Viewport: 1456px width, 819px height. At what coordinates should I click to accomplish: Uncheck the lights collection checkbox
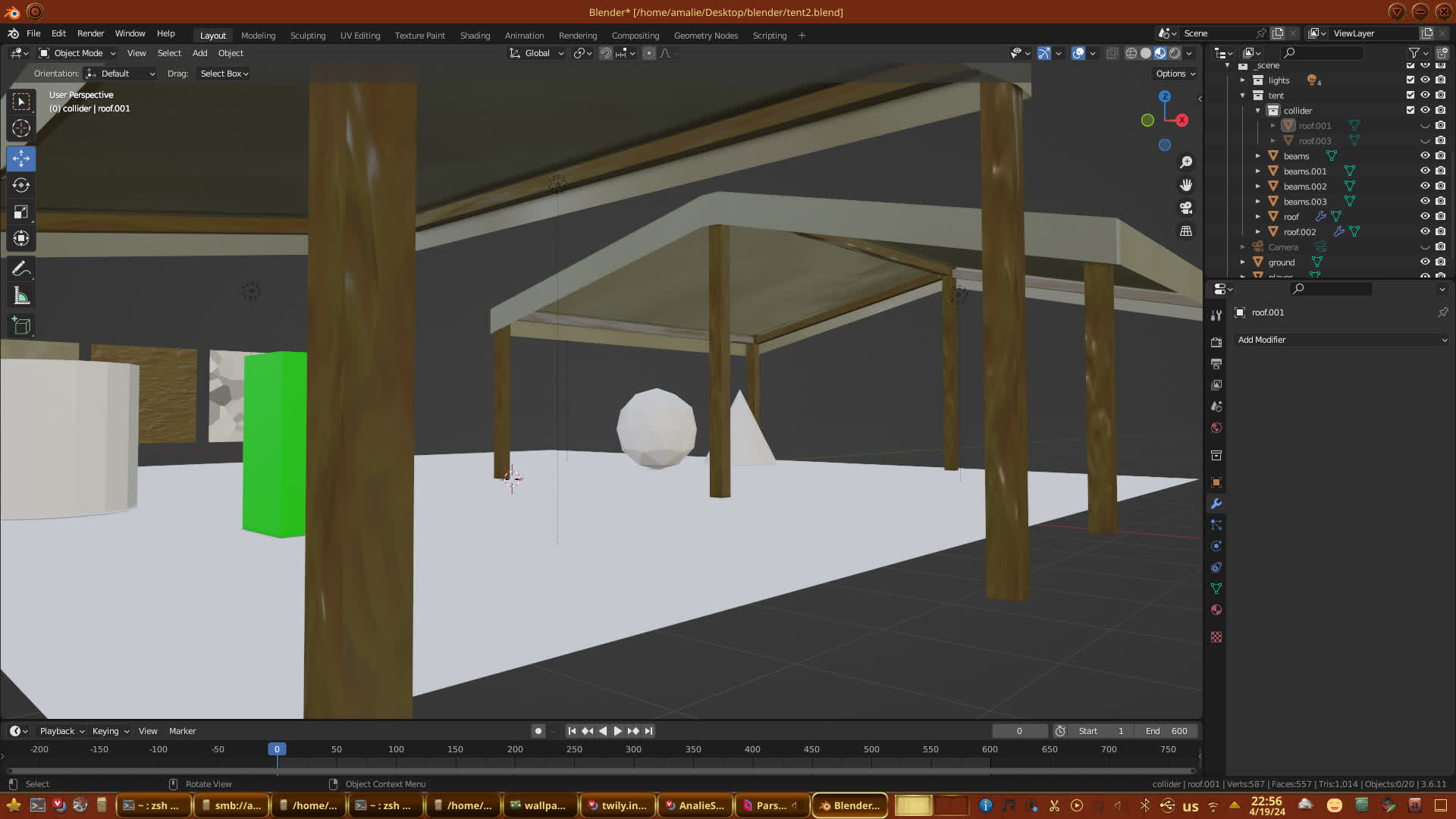[1410, 80]
